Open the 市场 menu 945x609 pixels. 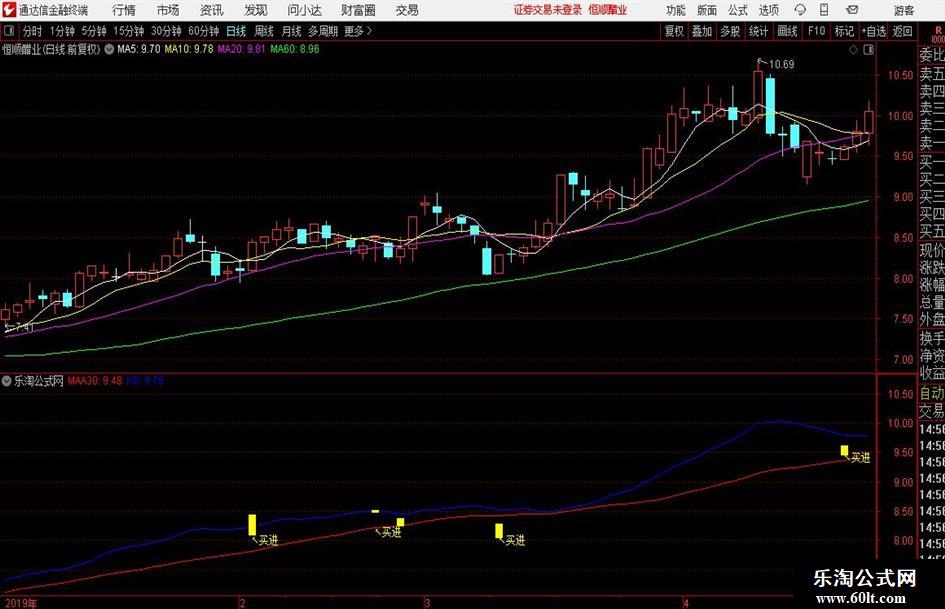168,10
